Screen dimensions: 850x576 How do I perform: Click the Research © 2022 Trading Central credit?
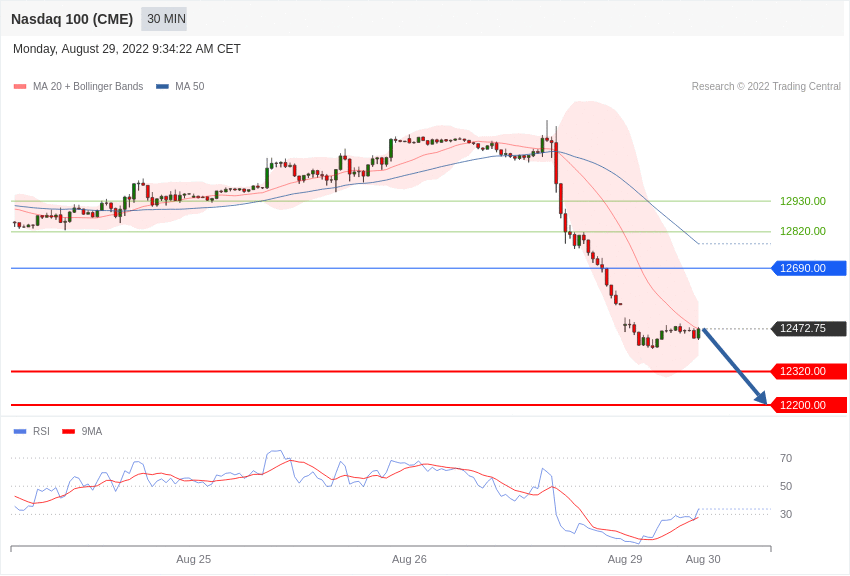click(766, 86)
